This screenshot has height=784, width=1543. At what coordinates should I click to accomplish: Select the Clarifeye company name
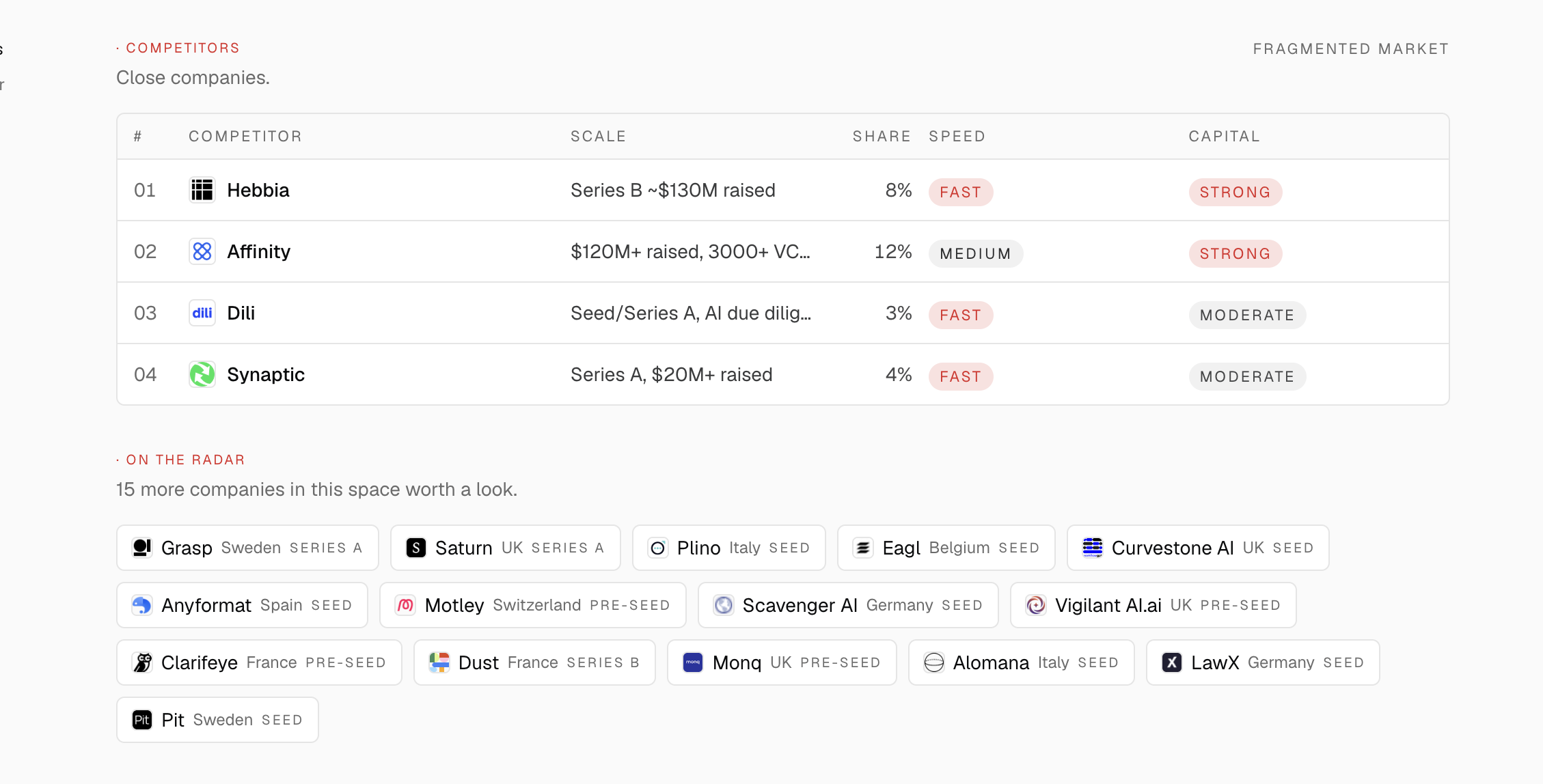pyautogui.click(x=200, y=662)
